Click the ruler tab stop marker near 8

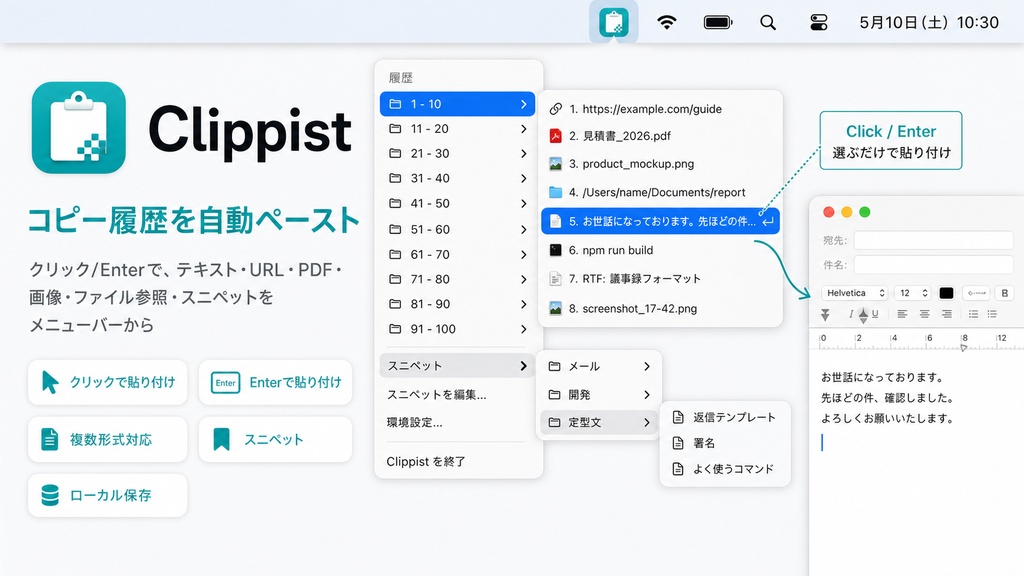coord(963,348)
